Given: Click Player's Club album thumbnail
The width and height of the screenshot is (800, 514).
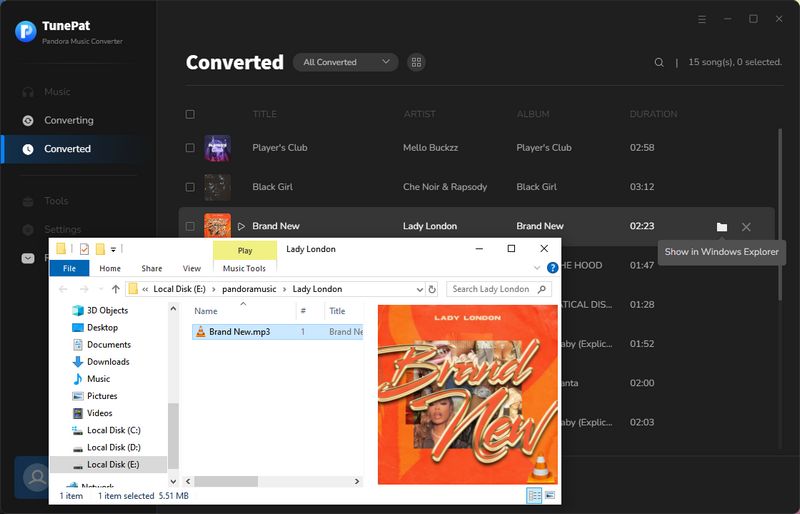Looking at the screenshot, I should 217,148.
